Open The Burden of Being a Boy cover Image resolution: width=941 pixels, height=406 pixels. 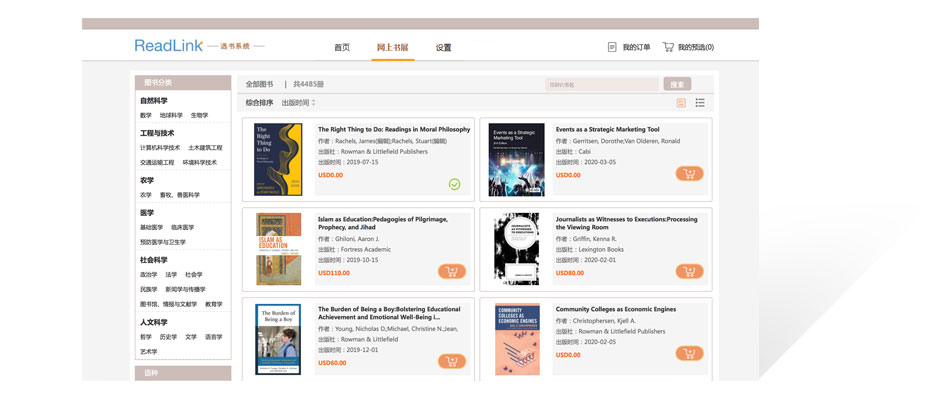(x=278, y=339)
